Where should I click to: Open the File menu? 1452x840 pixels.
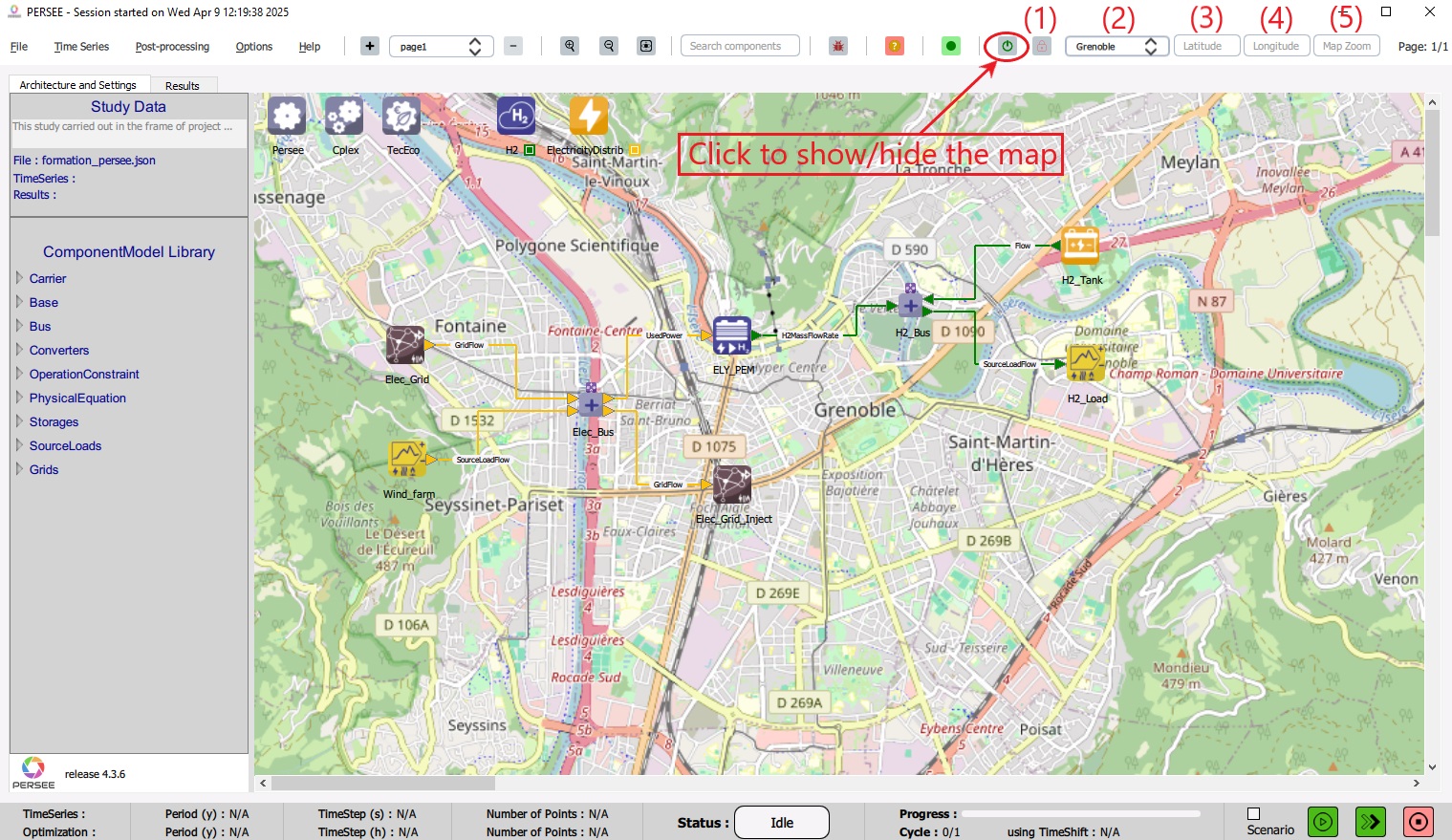tap(19, 46)
